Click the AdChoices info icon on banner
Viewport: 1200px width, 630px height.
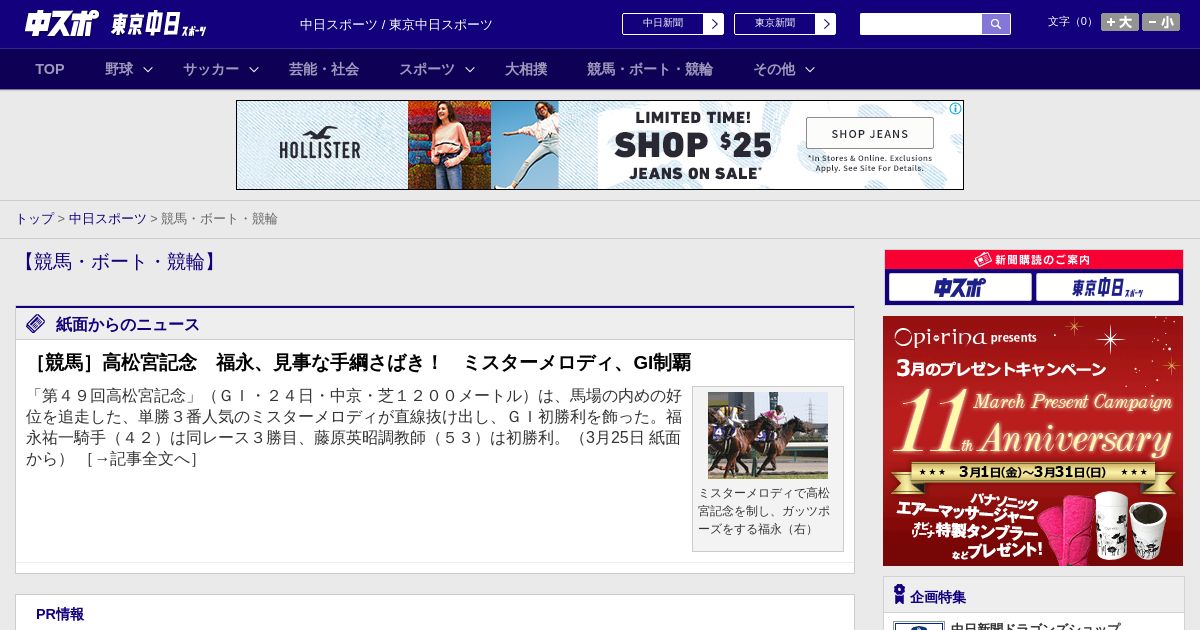click(x=956, y=108)
